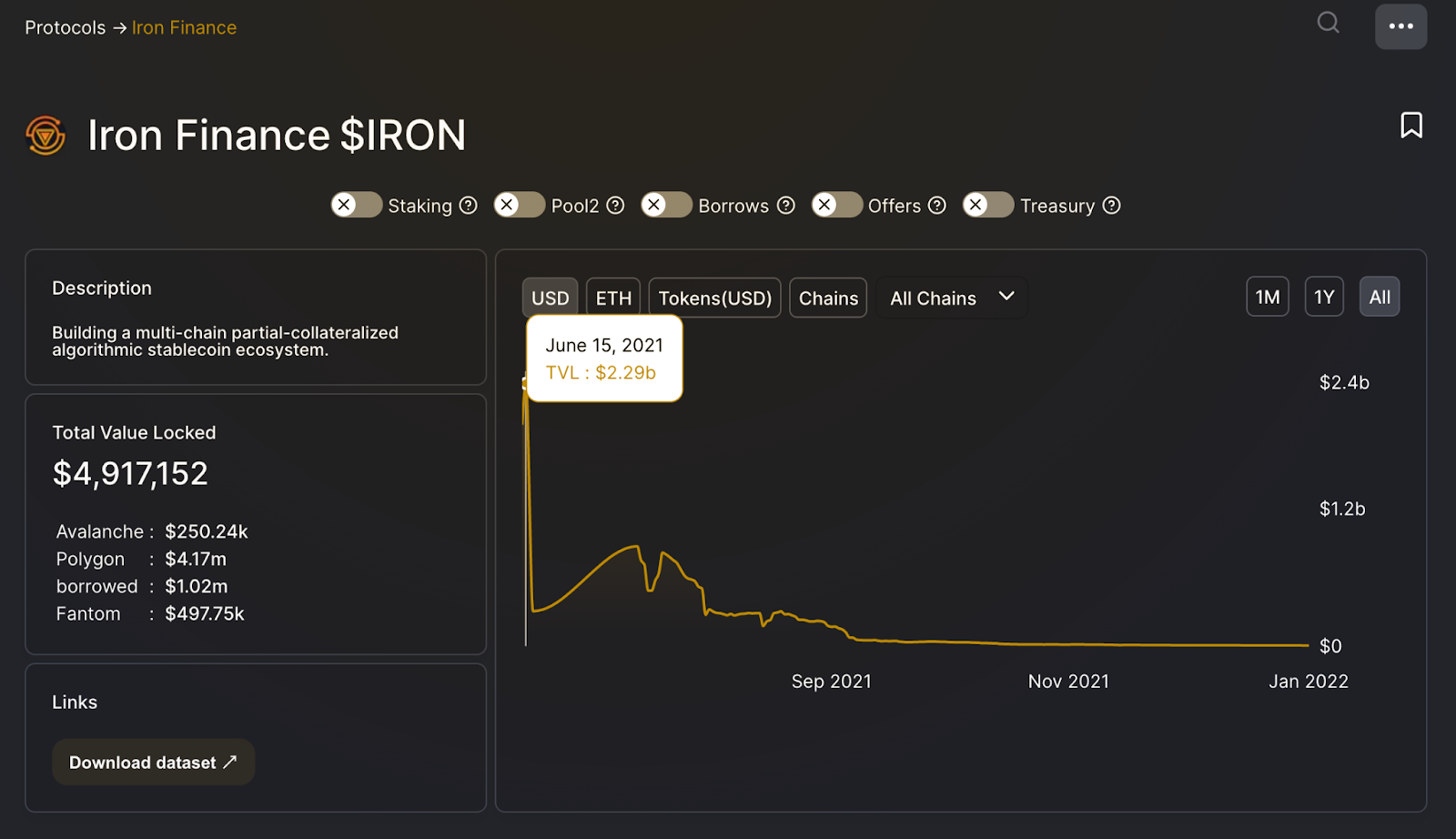Switch chart to Tokens(USD)
Image resolution: width=1456 pixels, height=839 pixels.
[x=714, y=298]
